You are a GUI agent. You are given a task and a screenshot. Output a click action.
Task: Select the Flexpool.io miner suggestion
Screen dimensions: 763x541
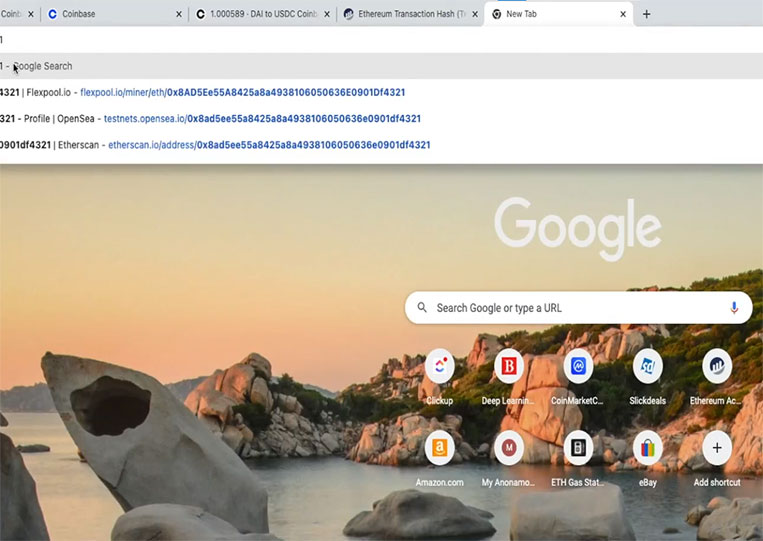(x=382, y=92)
